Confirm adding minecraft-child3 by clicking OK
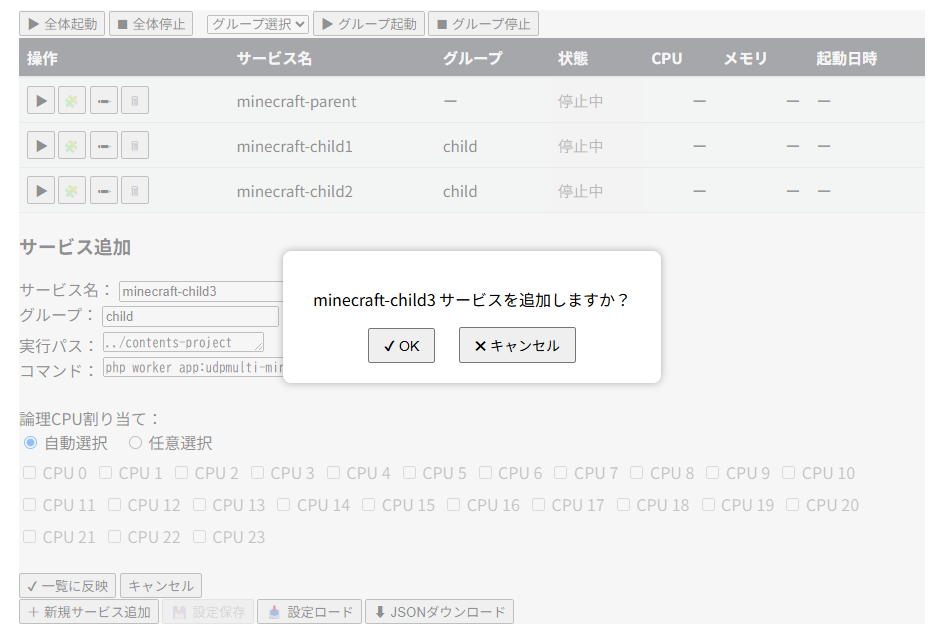This screenshot has width=944, height=636. click(401, 345)
